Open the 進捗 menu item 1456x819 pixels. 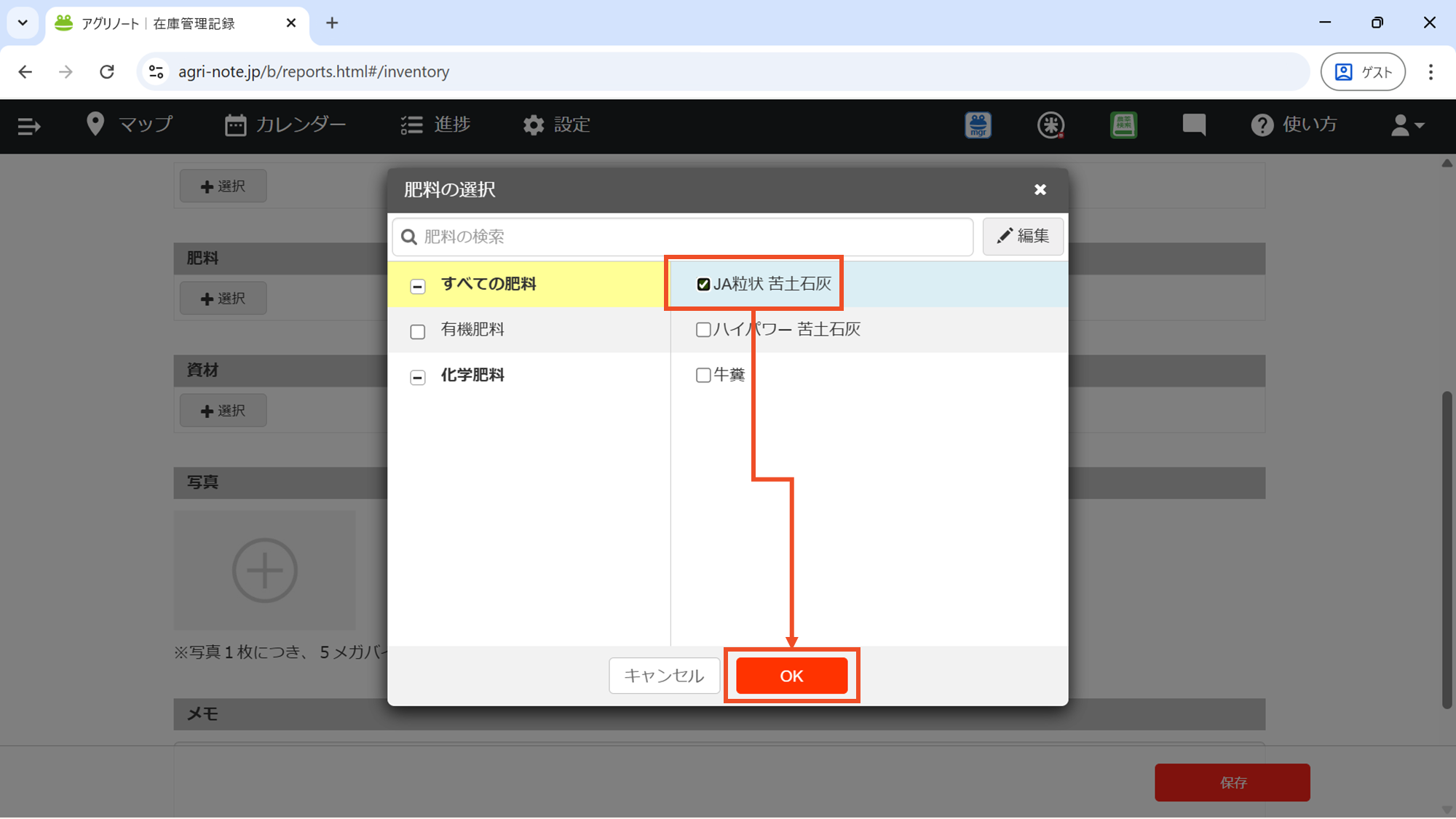435,124
